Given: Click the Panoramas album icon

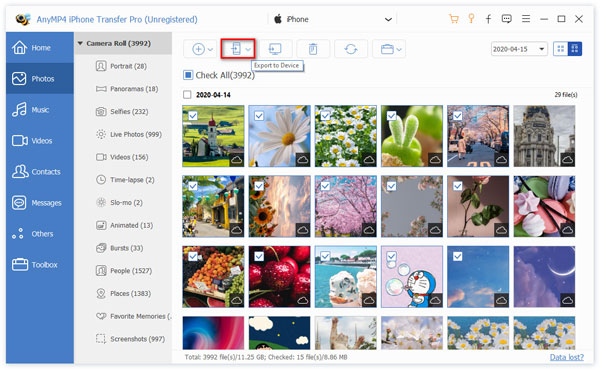Looking at the screenshot, I should coord(101,89).
